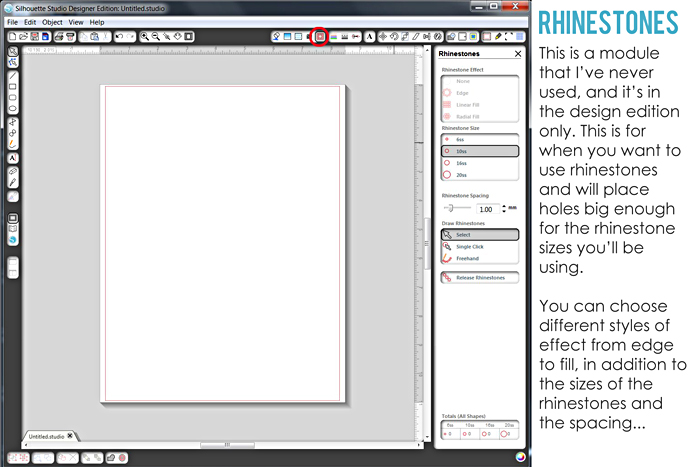Open the Rotate window icon
This screenshot has height=467, width=700.
[x=394, y=37]
